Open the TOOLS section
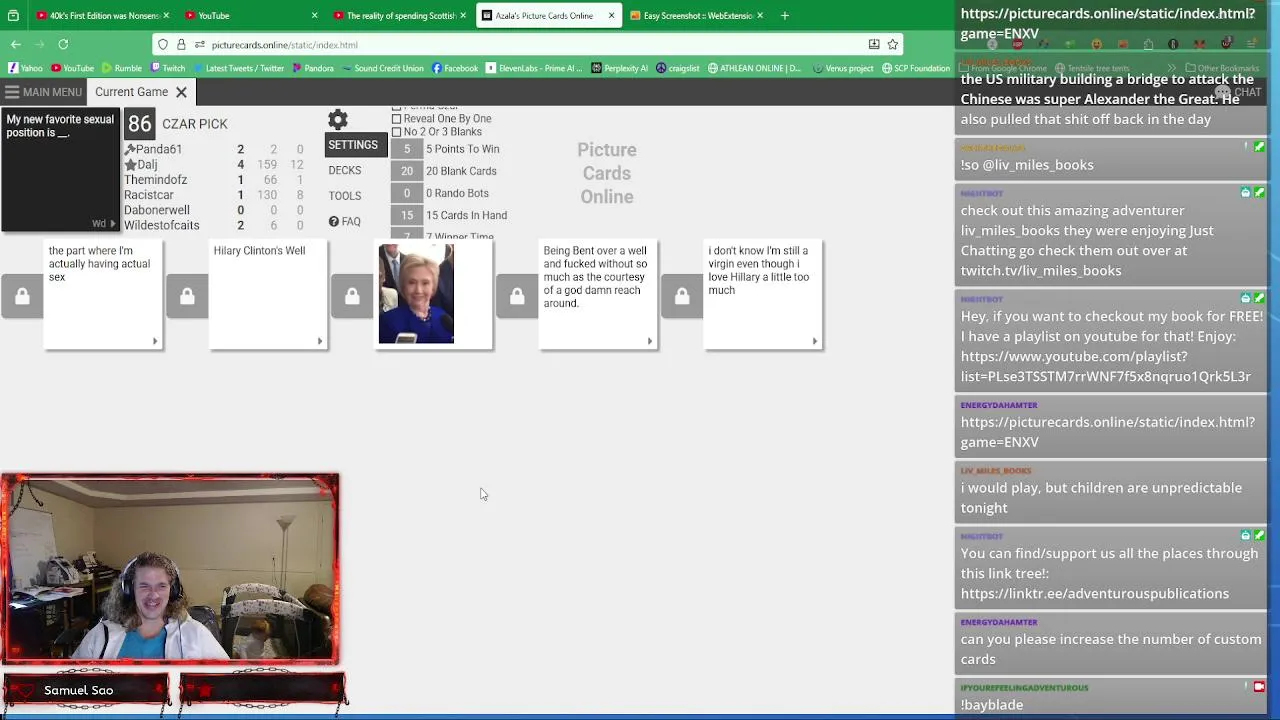This screenshot has height=720, width=1280. click(345, 196)
